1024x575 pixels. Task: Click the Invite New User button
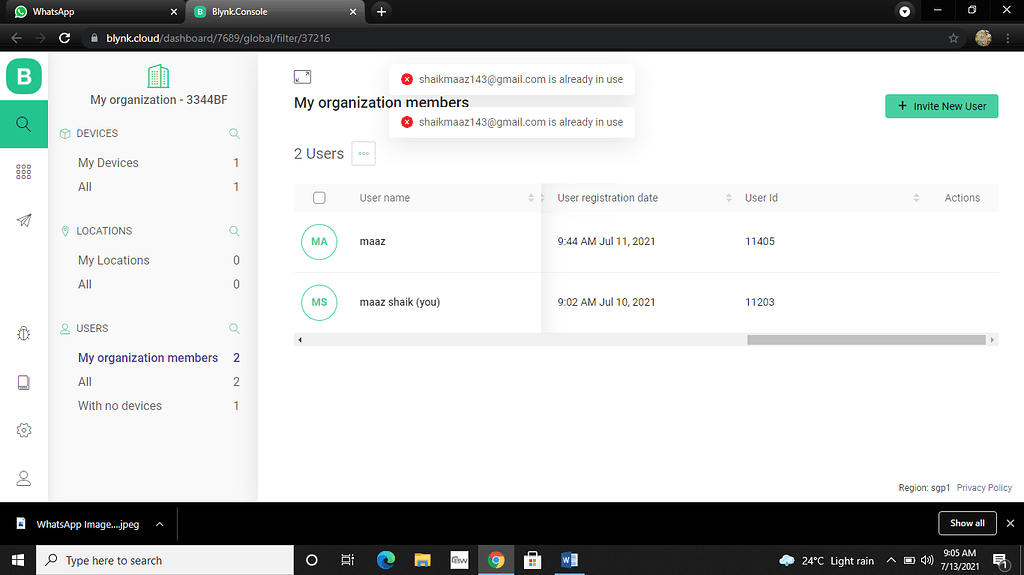pyautogui.click(x=941, y=106)
